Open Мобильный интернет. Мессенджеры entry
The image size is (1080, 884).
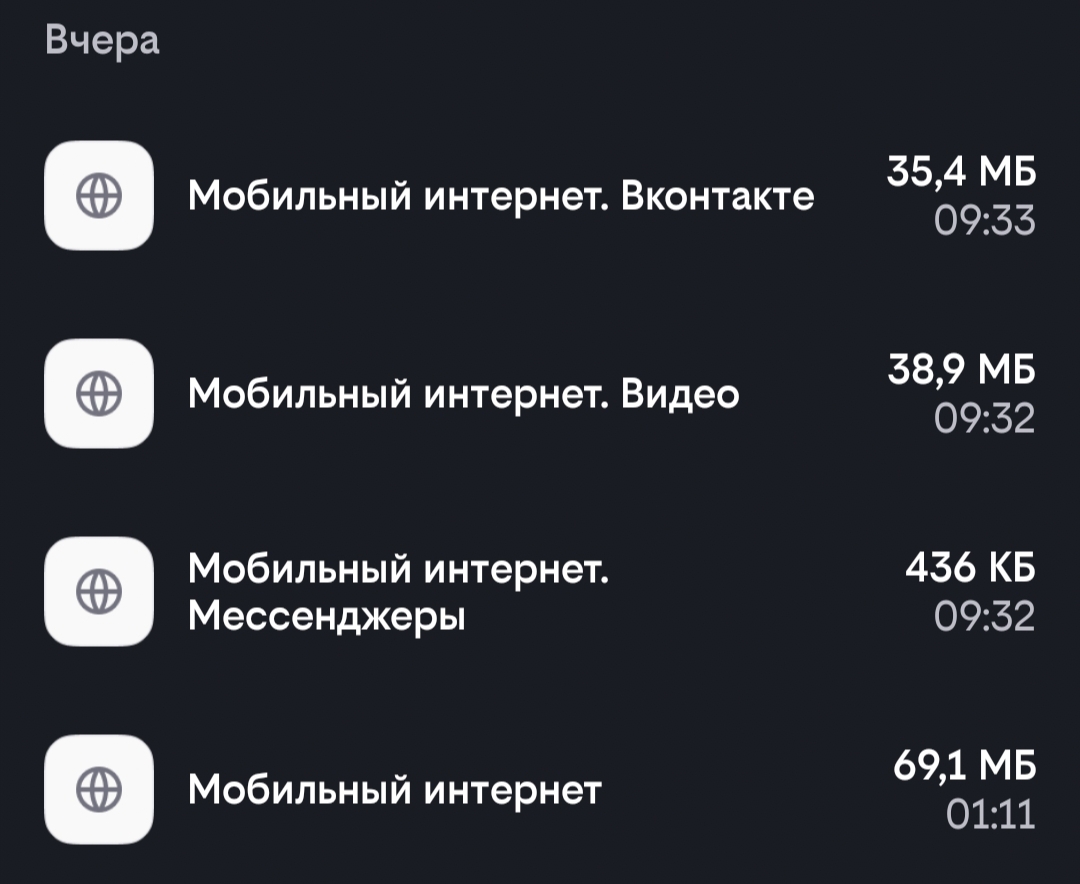540,591
